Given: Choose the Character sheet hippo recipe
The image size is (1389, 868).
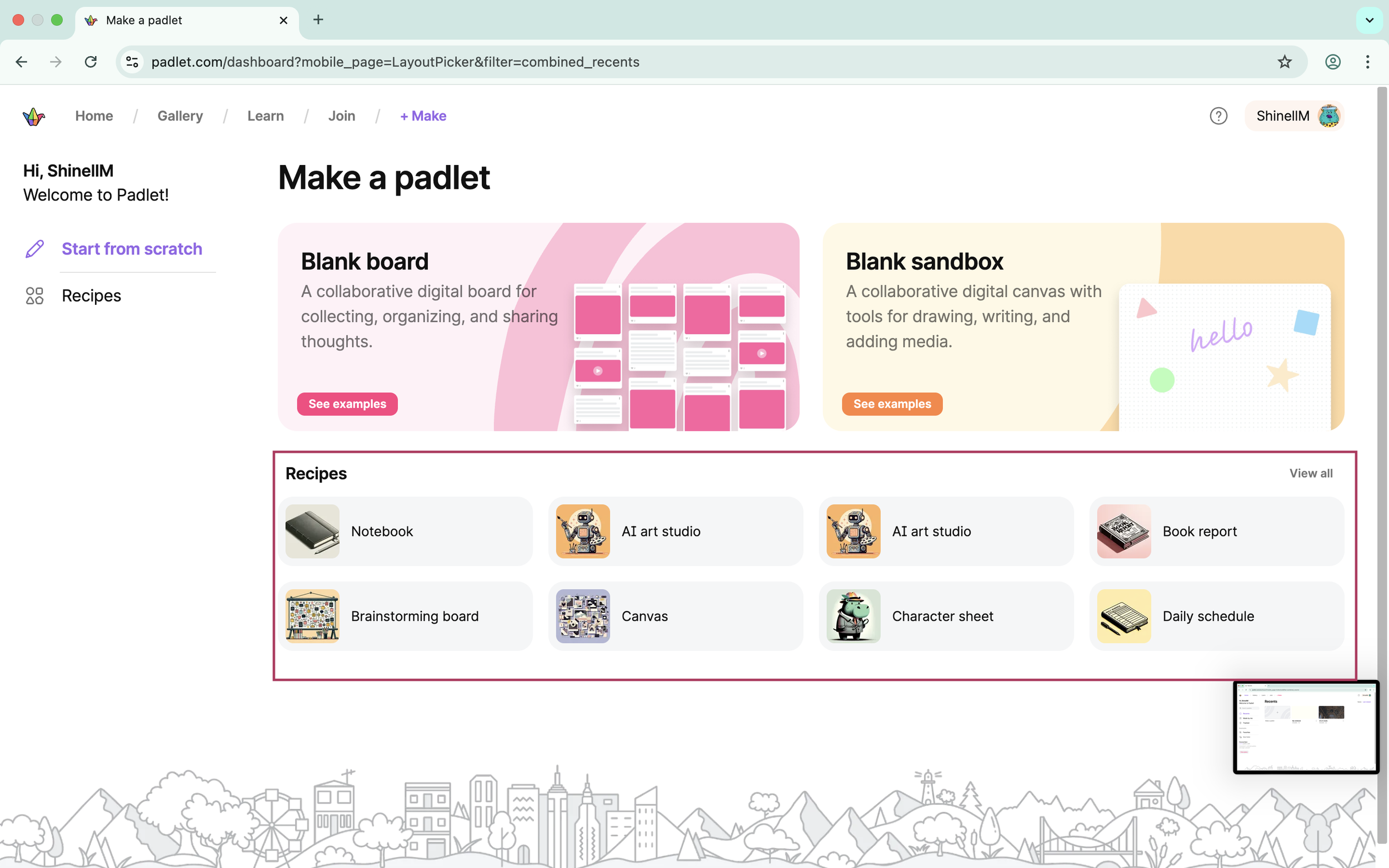Looking at the screenshot, I should 853,616.
